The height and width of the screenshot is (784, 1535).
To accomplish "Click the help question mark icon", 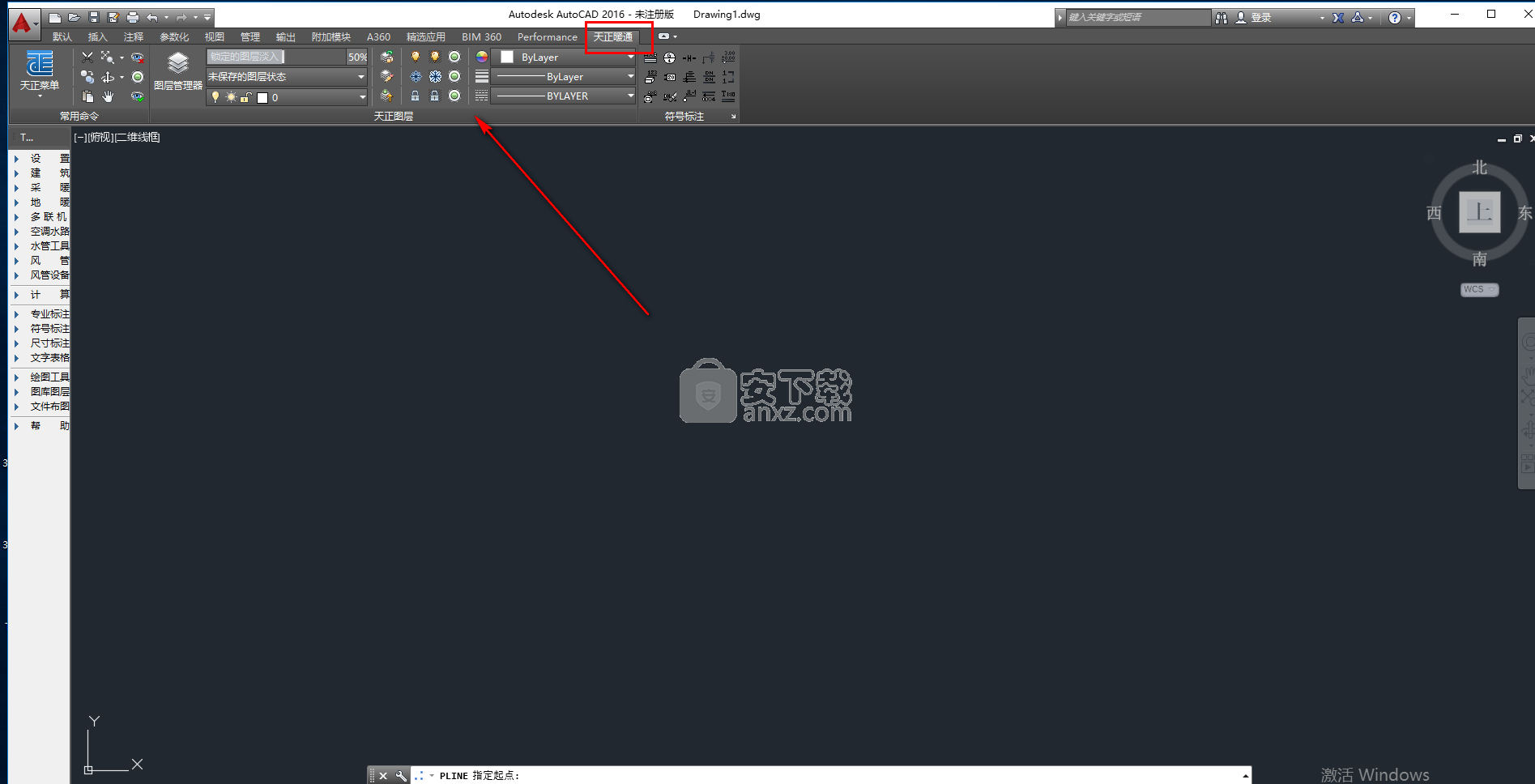I will (x=1395, y=17).
